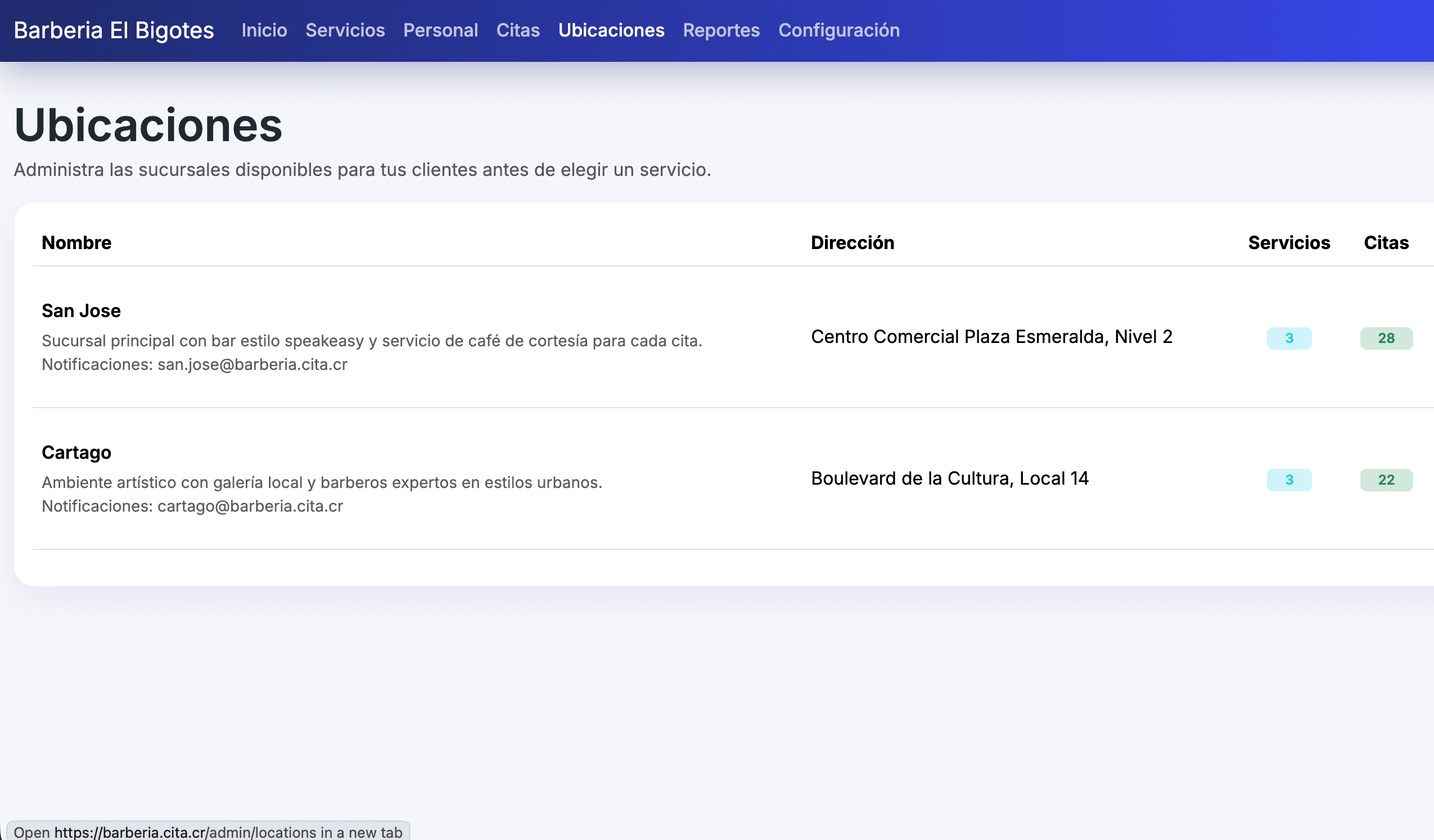The width and height of the screenshot is (1434, 840).
Task: Click the Centro Comercial Plaza Esmeralda address
Action: pos(991,337)
